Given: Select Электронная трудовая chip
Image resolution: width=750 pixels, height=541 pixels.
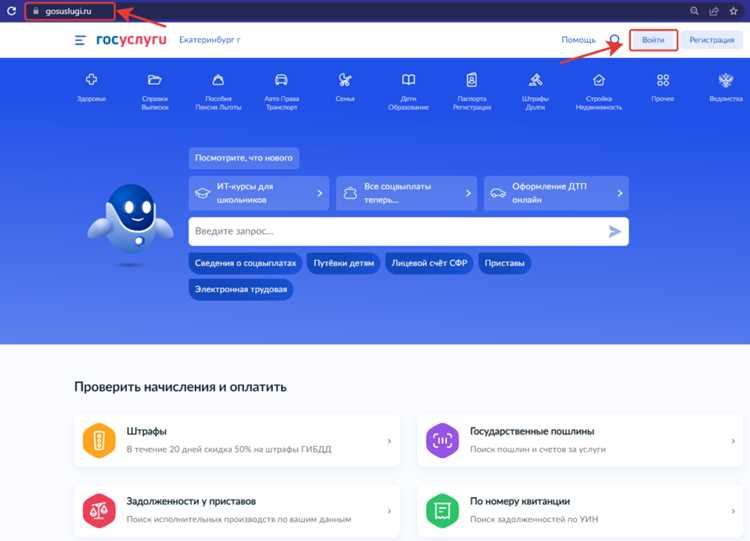Looking at the screenshot, I should coord(241,289).
